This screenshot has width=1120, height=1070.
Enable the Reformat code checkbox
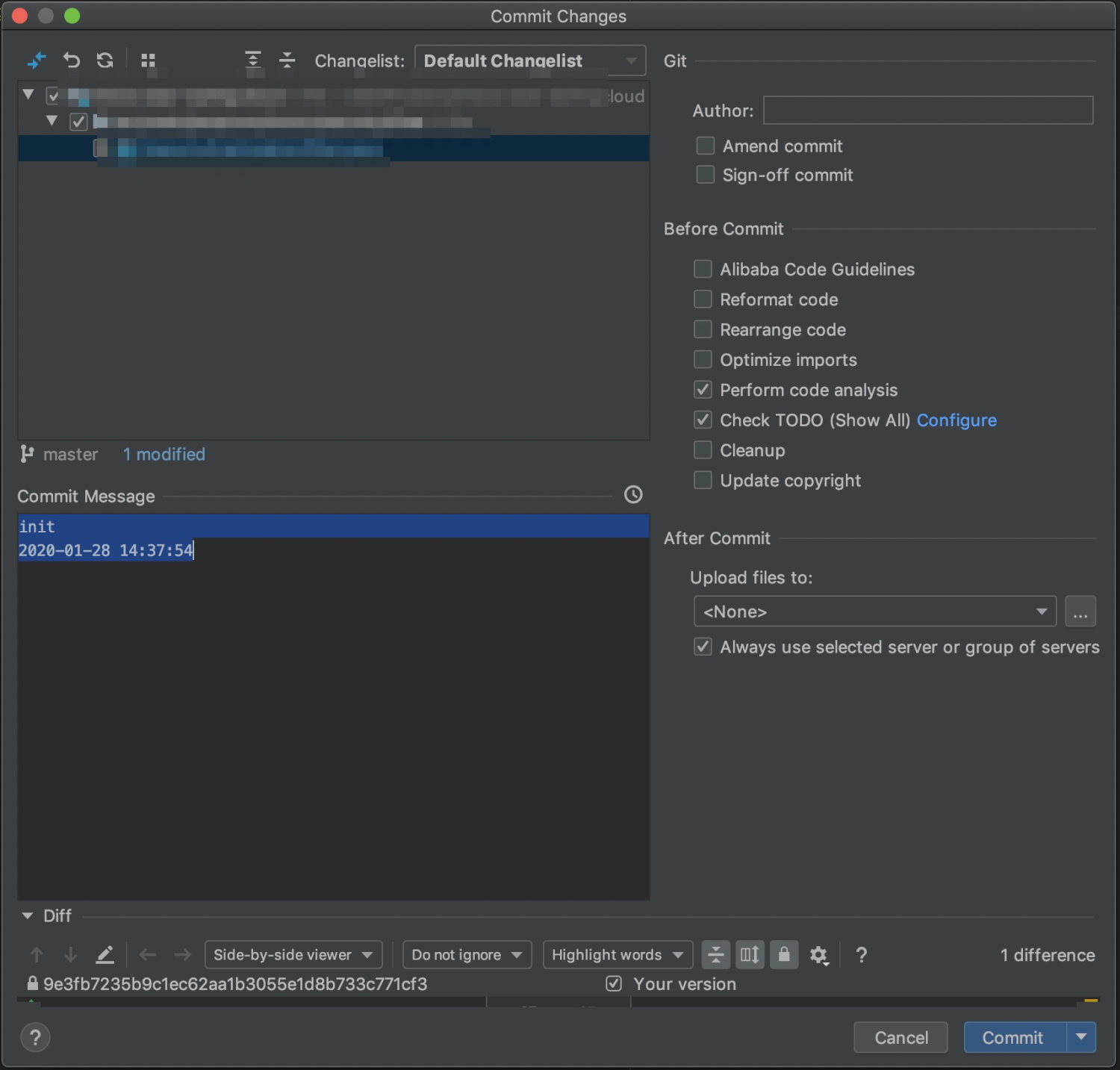[703, 299]
